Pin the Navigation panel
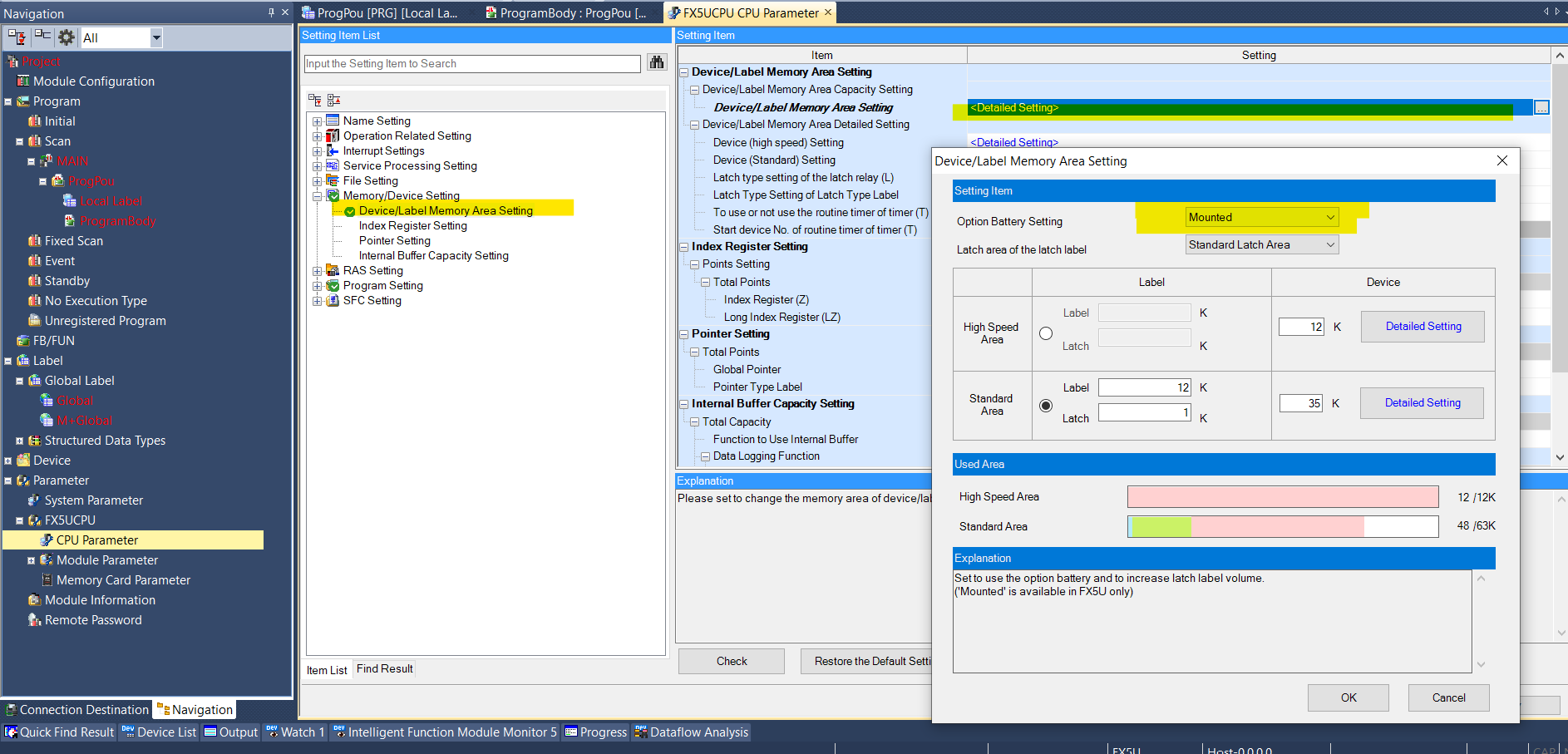1568x754 pixels. click(x=271, y=12)
